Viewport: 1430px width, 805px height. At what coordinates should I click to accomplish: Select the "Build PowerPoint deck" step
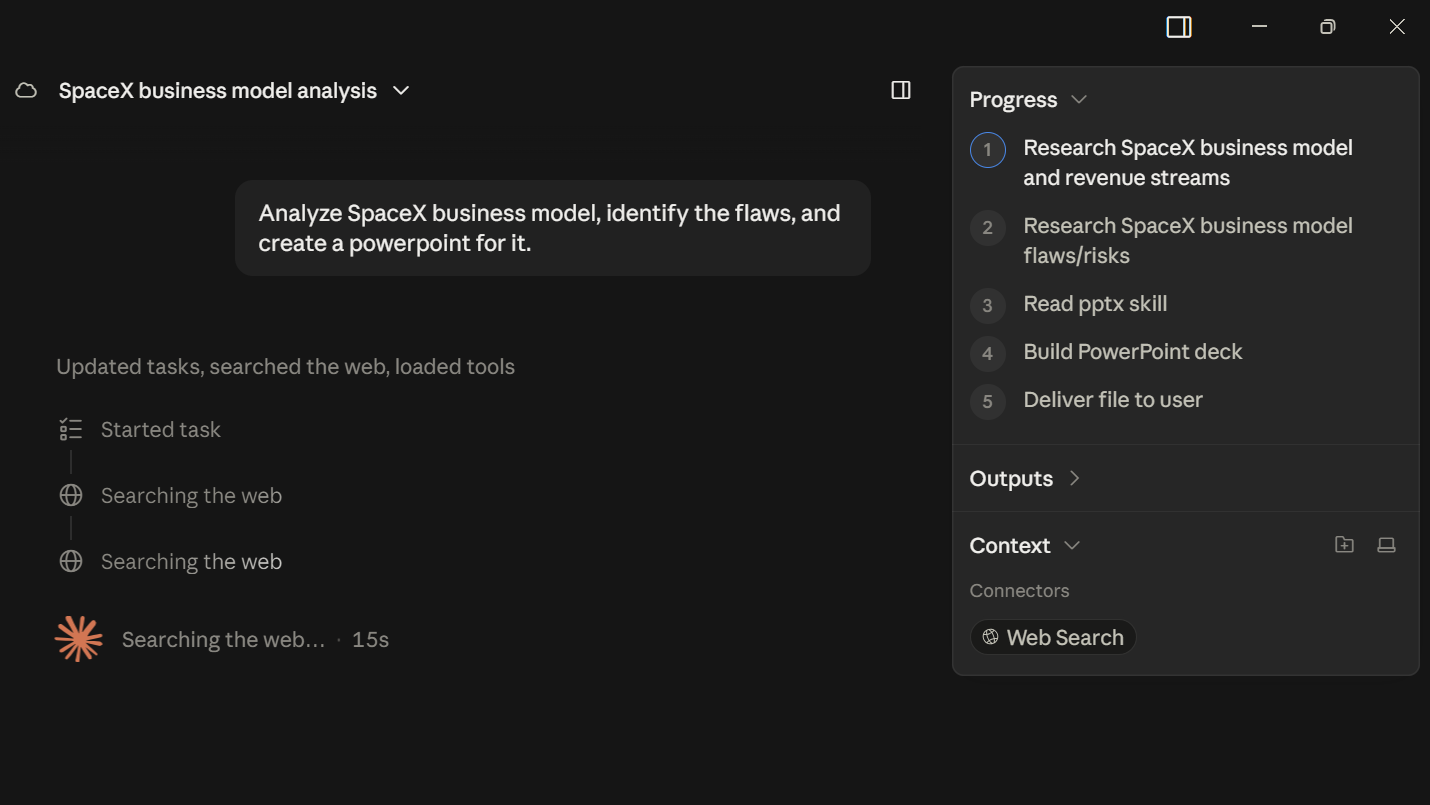point(1133,352)
